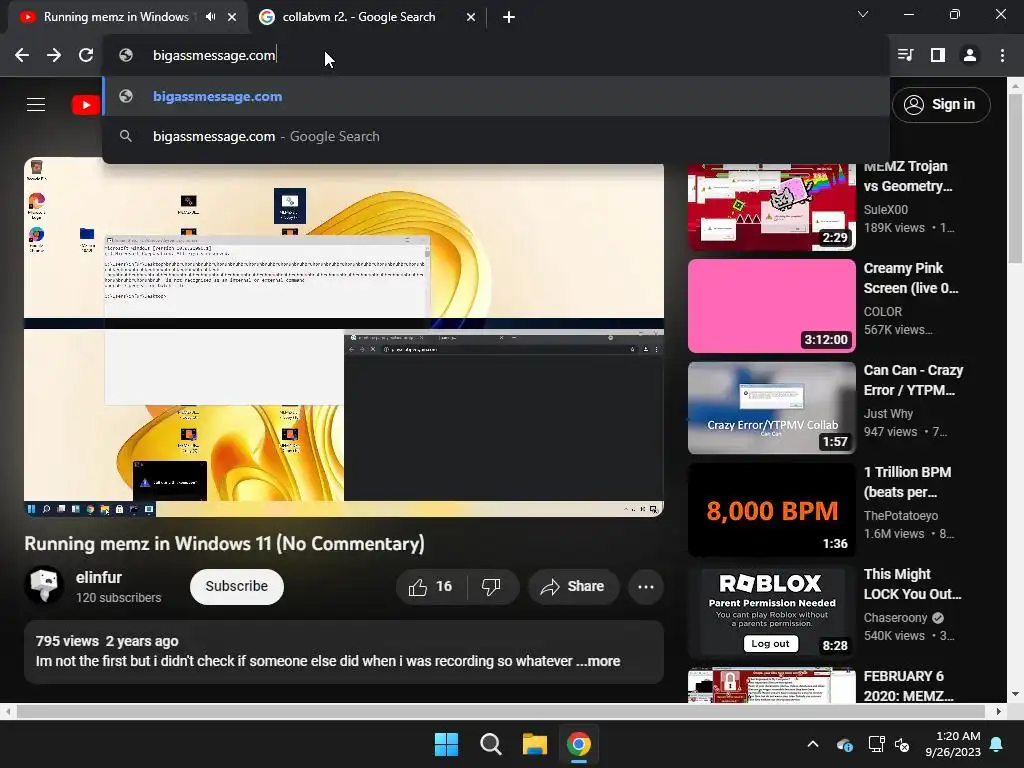Open the Roblox 'Parent Permission Needed' thumbnail

[771, 611]
